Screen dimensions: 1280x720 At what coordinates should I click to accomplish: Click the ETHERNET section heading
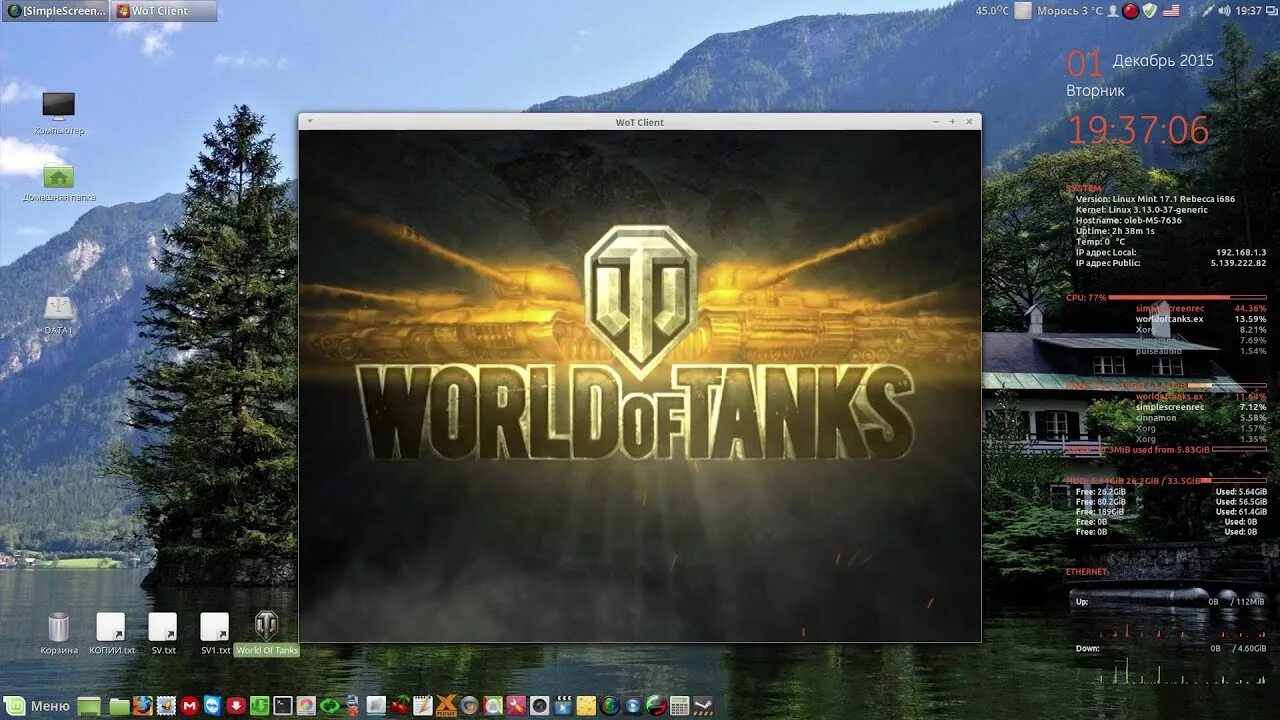[x=1087, y=572]
